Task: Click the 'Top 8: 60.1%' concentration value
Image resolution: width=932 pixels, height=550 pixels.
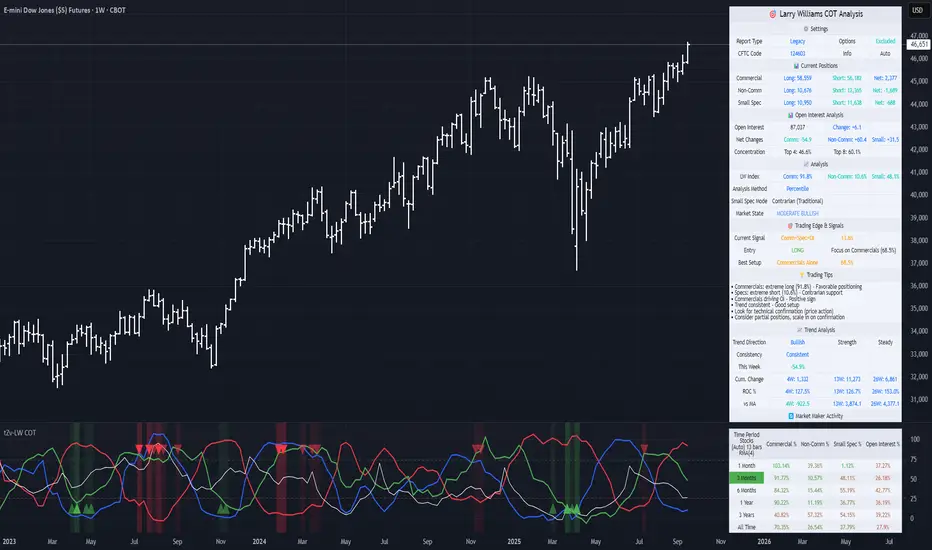Action: [846, 152]
